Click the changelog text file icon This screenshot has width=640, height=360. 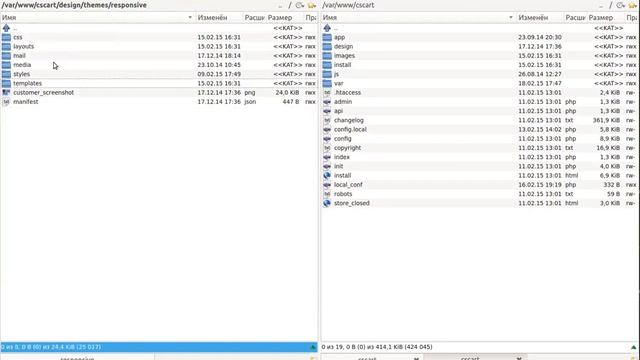[x=327, y=120]
